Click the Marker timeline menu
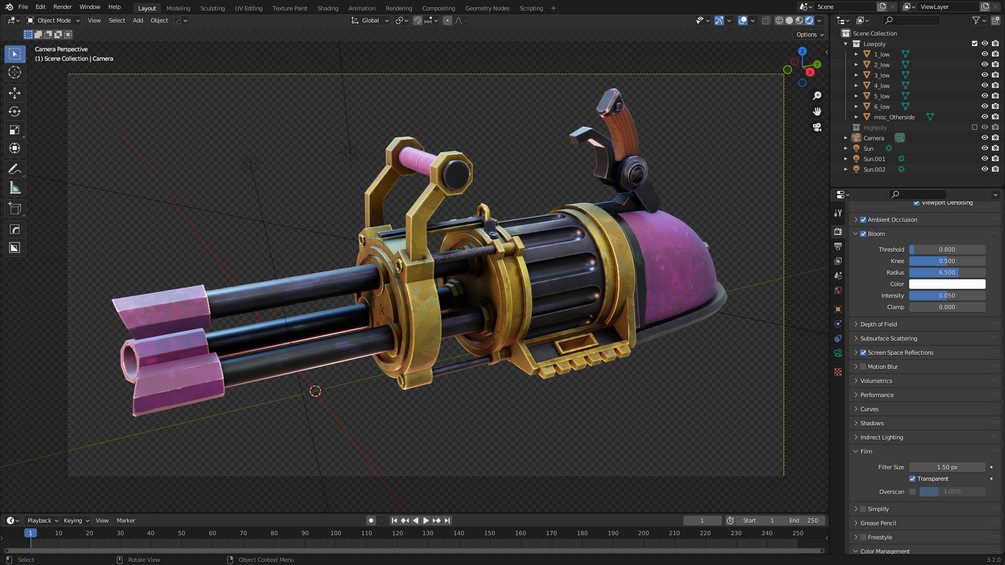The height and width of the screenshot is (565, 1005). (126, 521)
